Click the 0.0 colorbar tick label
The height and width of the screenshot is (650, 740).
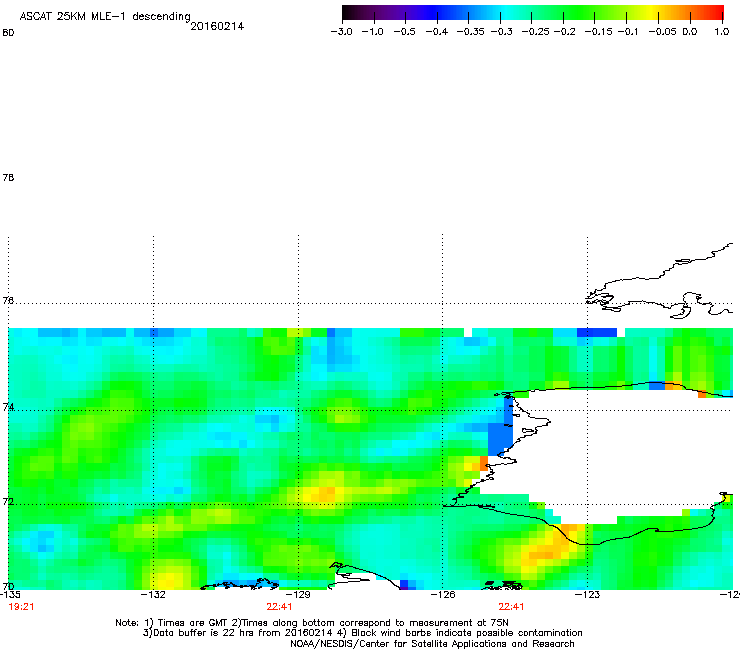pos(690,32)
